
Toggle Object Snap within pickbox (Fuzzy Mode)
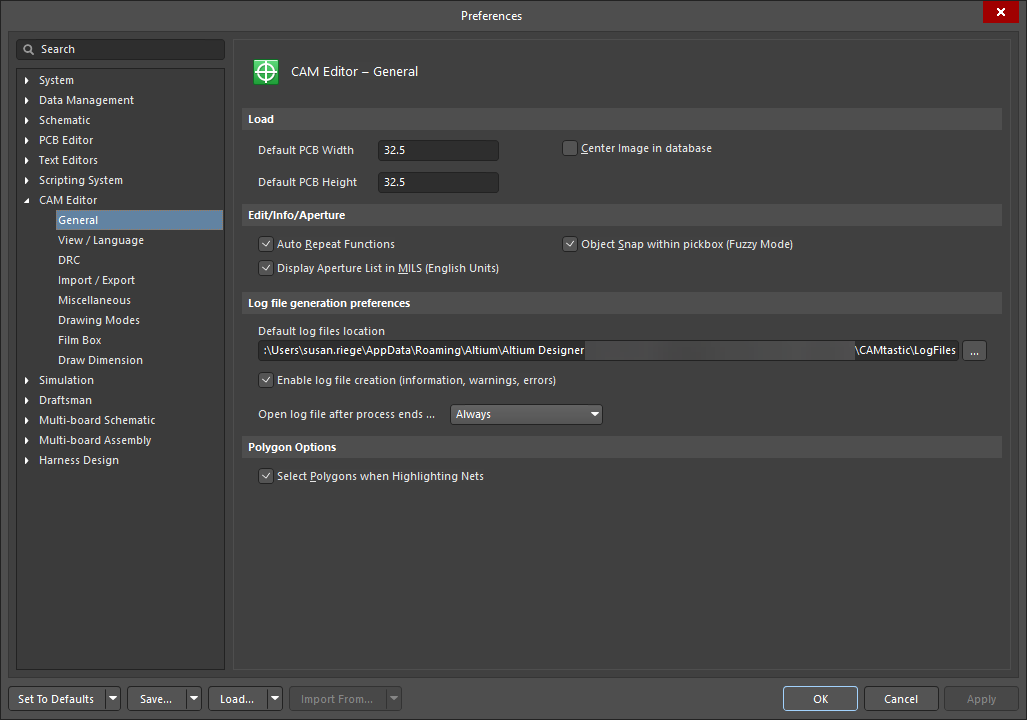570,243
